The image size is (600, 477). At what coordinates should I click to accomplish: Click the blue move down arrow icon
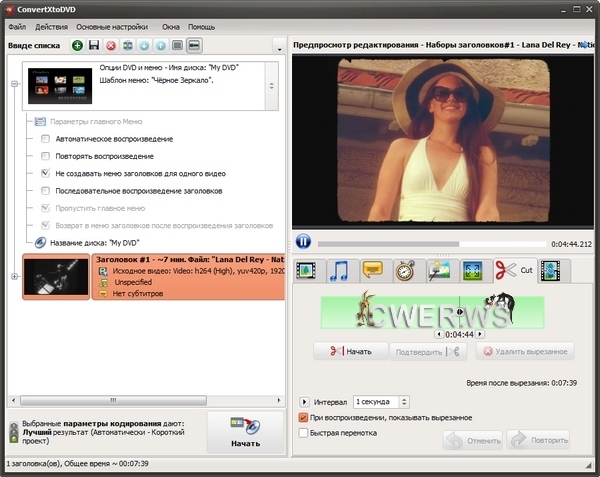pyautogui.click(x=144, y=46)
